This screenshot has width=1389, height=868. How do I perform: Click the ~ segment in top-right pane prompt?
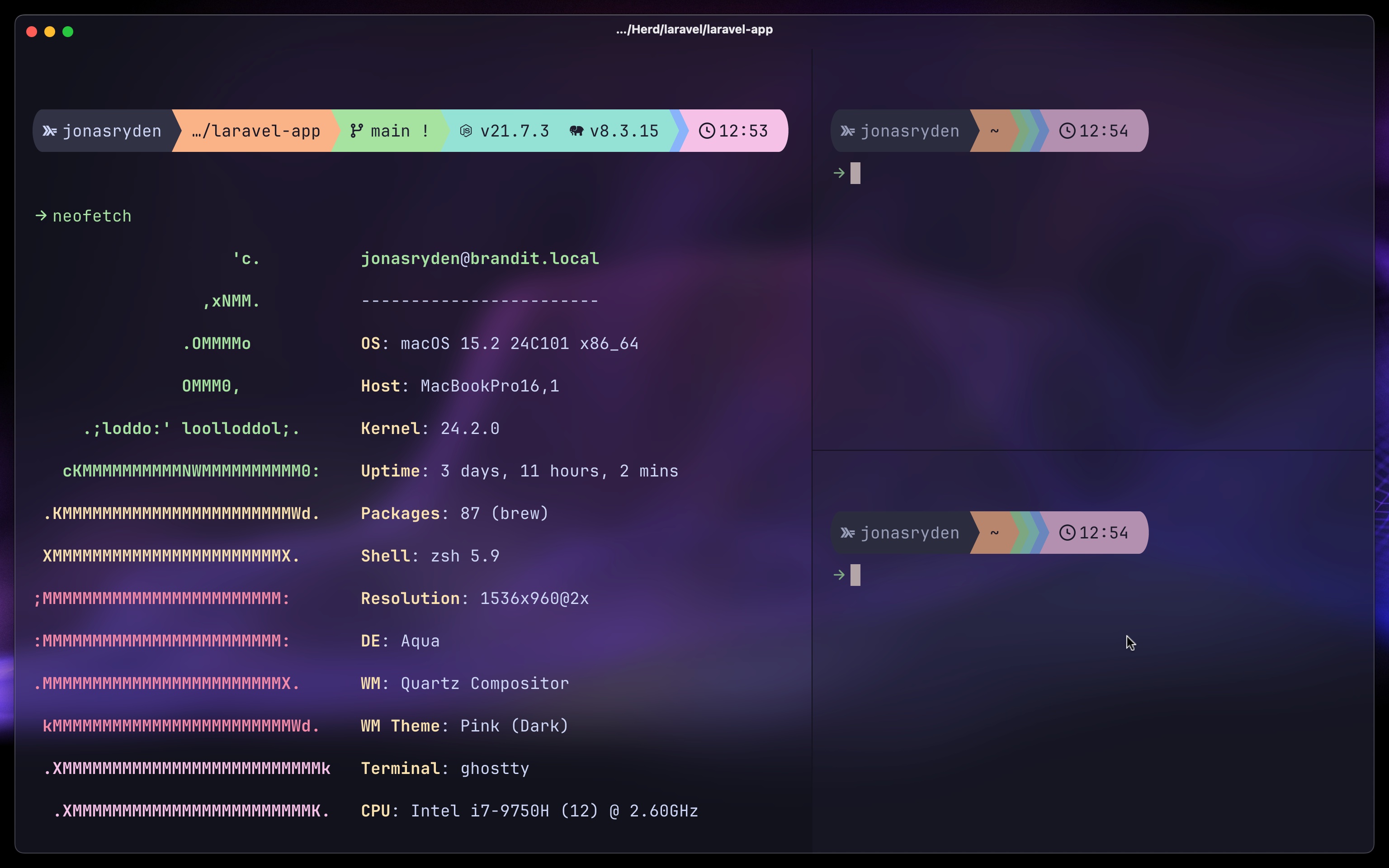(995, 131)
